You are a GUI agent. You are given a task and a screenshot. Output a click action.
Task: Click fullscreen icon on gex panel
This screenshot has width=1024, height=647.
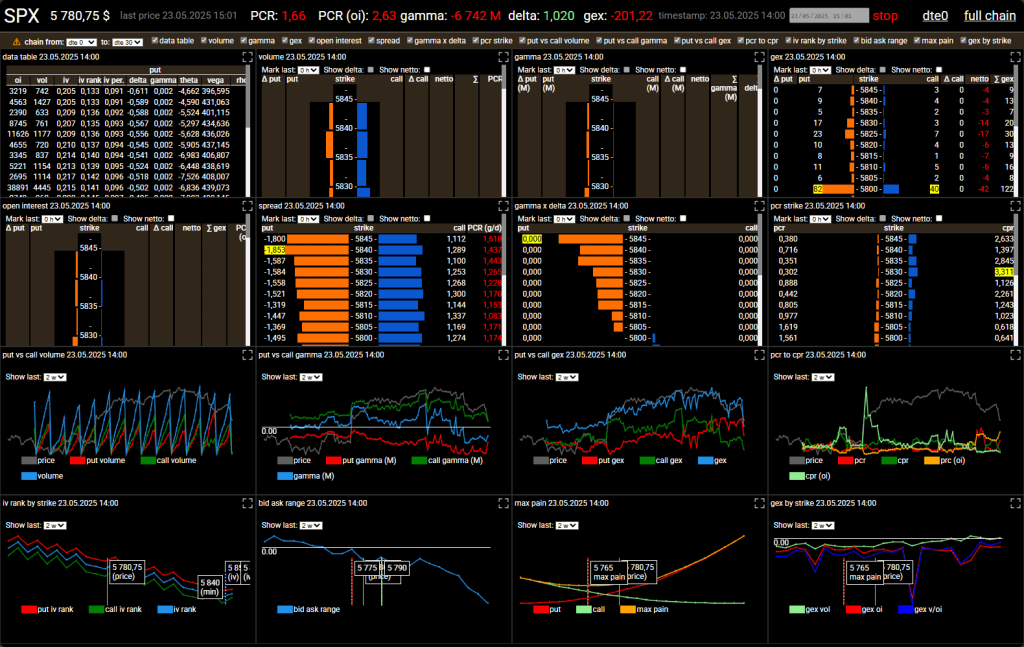(1015, 57)
